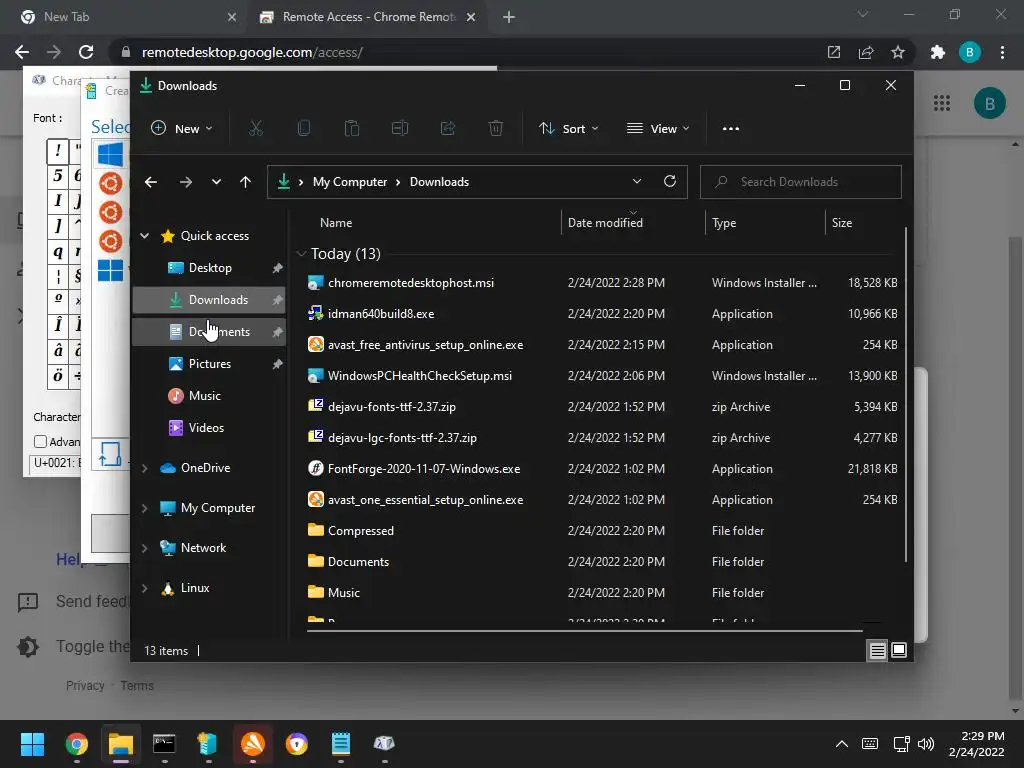Expand the Network tree node
Screen dimensions: 1024x768
pyautogui.click(x=144, y=548)
